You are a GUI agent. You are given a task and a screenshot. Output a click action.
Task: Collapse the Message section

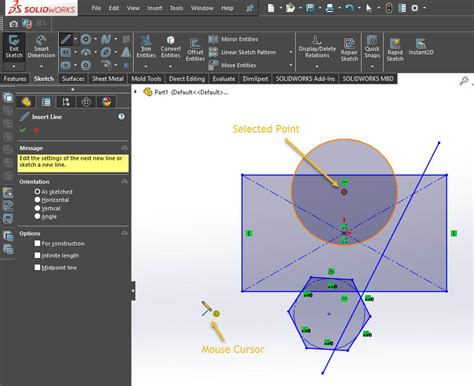124,148
